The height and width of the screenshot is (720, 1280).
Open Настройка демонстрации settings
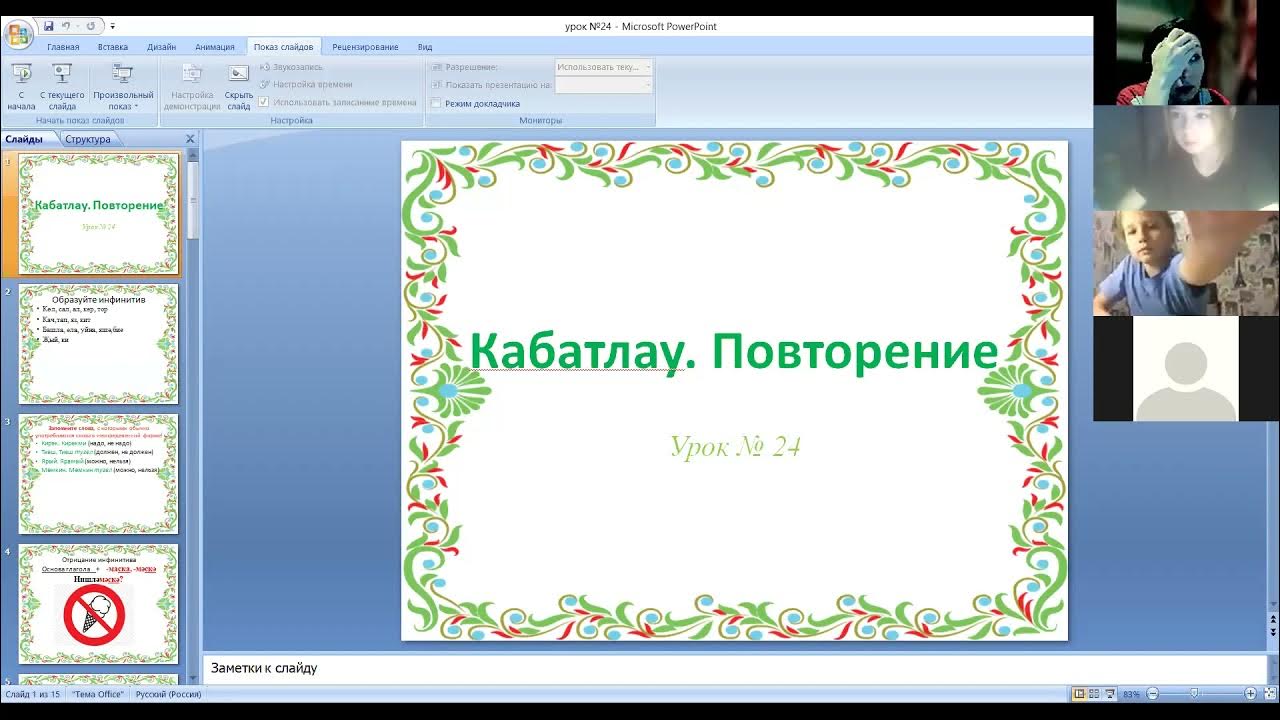(192, 87)
